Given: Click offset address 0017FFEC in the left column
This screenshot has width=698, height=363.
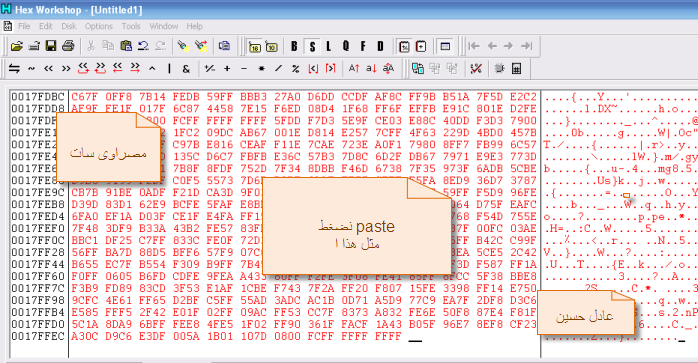Looking at the screenshot, I should [38, 336].
